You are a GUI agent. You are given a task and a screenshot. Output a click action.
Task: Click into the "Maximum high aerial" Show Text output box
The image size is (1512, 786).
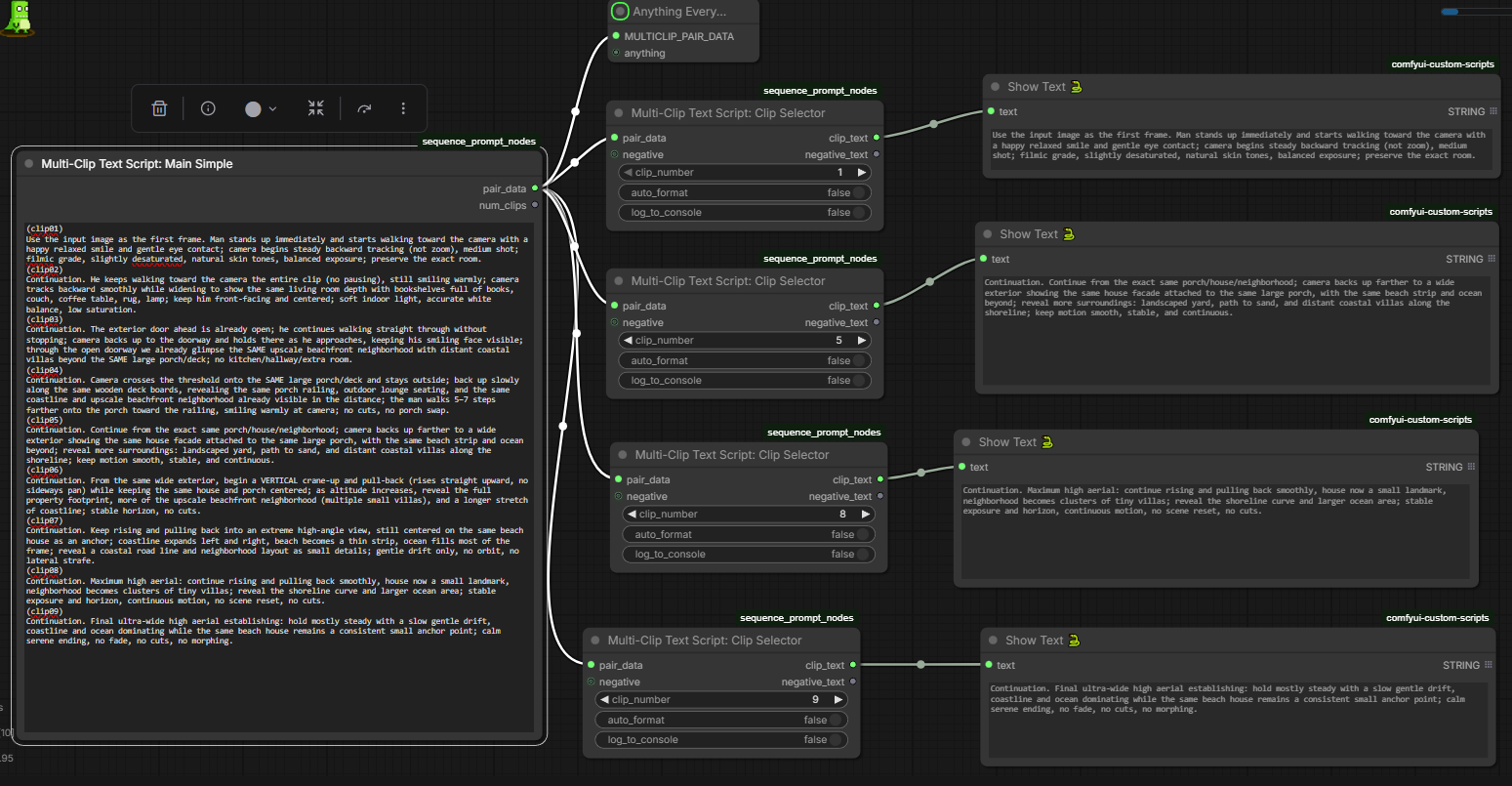pyautogui.click(x=1214, y=531)
